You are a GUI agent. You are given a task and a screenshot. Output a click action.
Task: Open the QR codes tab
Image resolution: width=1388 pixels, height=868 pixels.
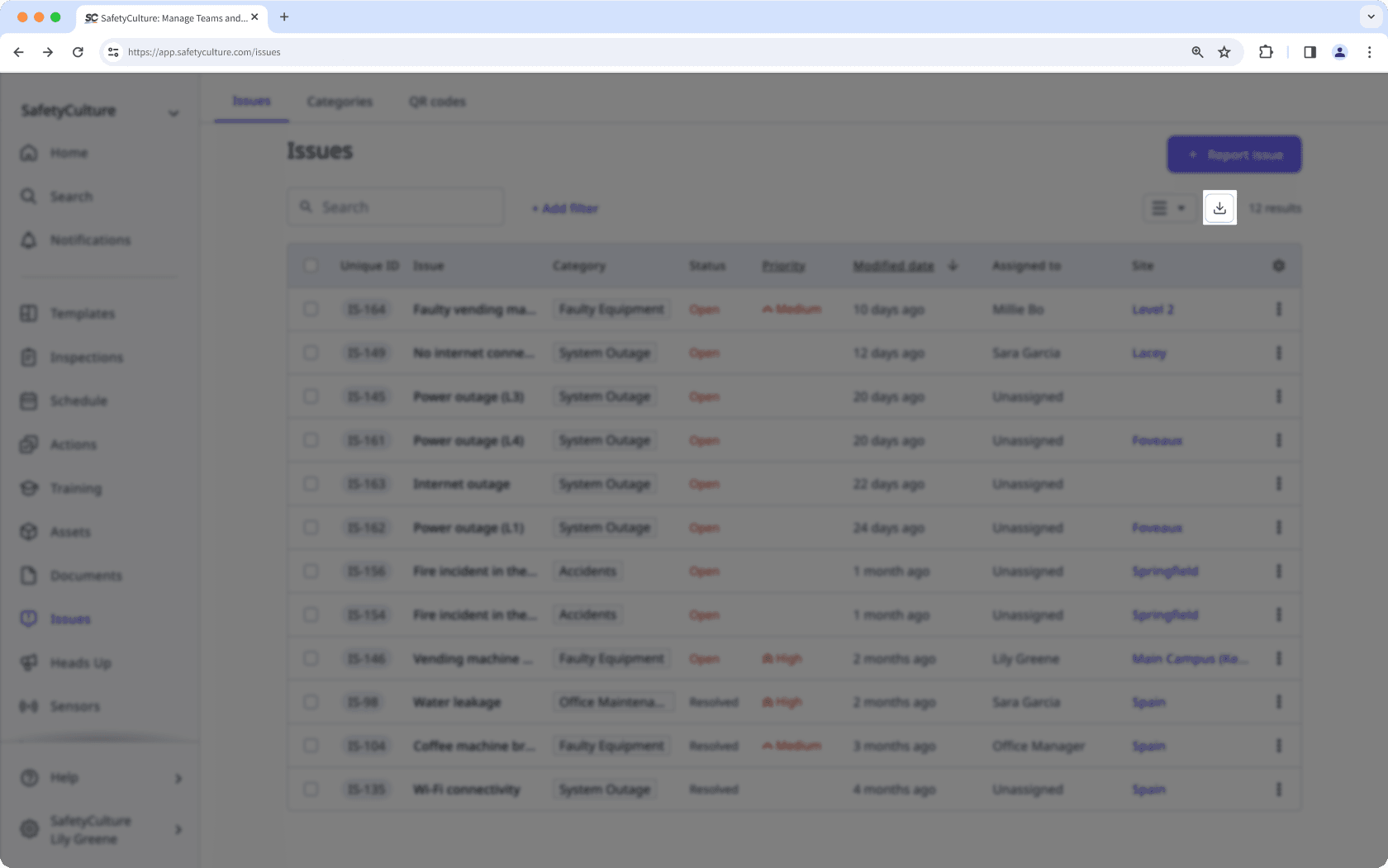(437, 102)
